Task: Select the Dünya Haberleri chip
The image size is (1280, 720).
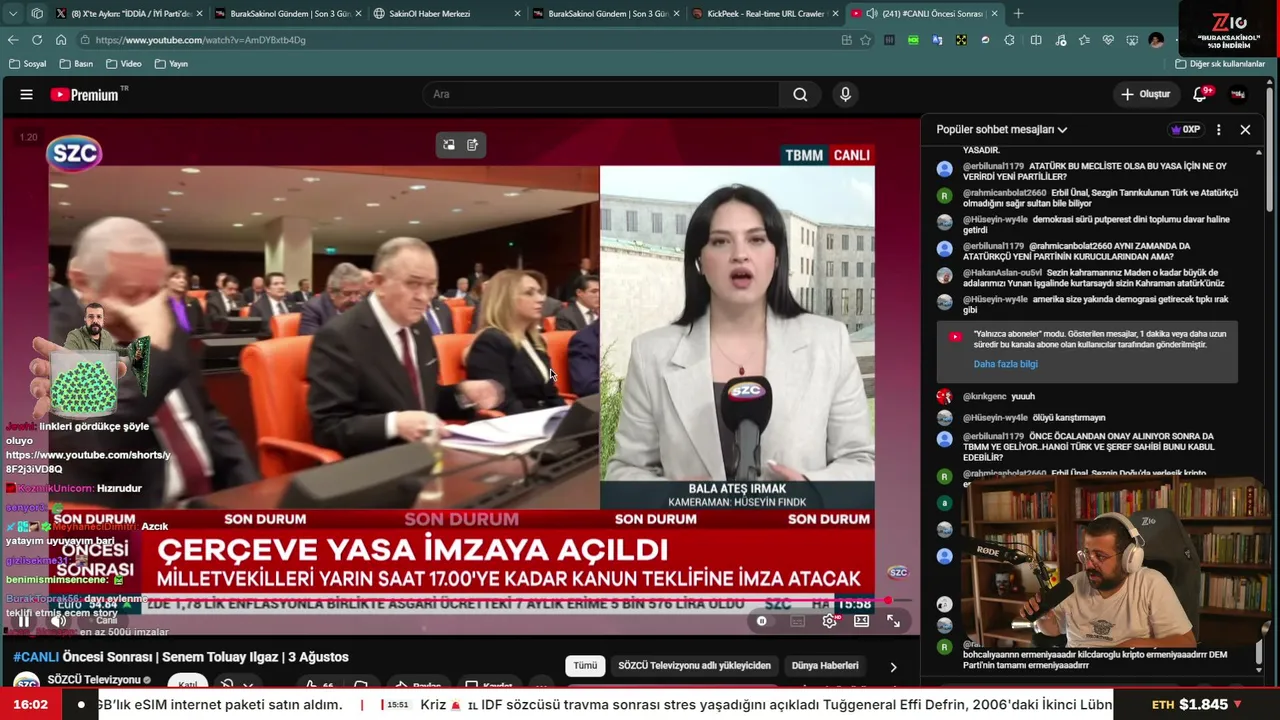Action: pos(825,666)
